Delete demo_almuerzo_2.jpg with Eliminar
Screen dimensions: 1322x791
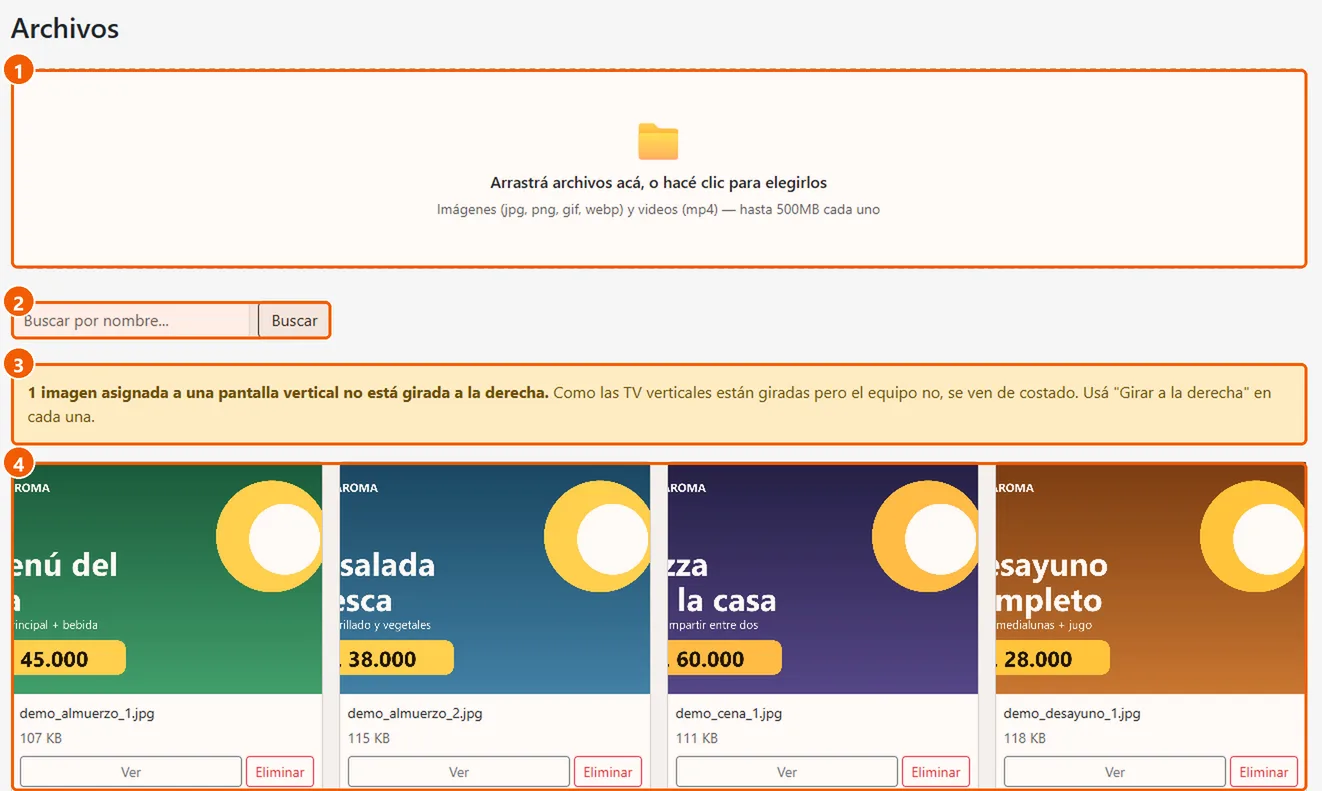608,772
